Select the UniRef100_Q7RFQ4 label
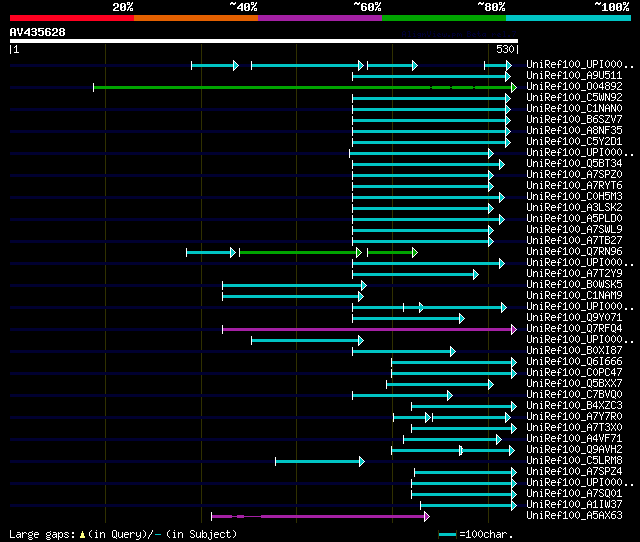 (574, 329)
